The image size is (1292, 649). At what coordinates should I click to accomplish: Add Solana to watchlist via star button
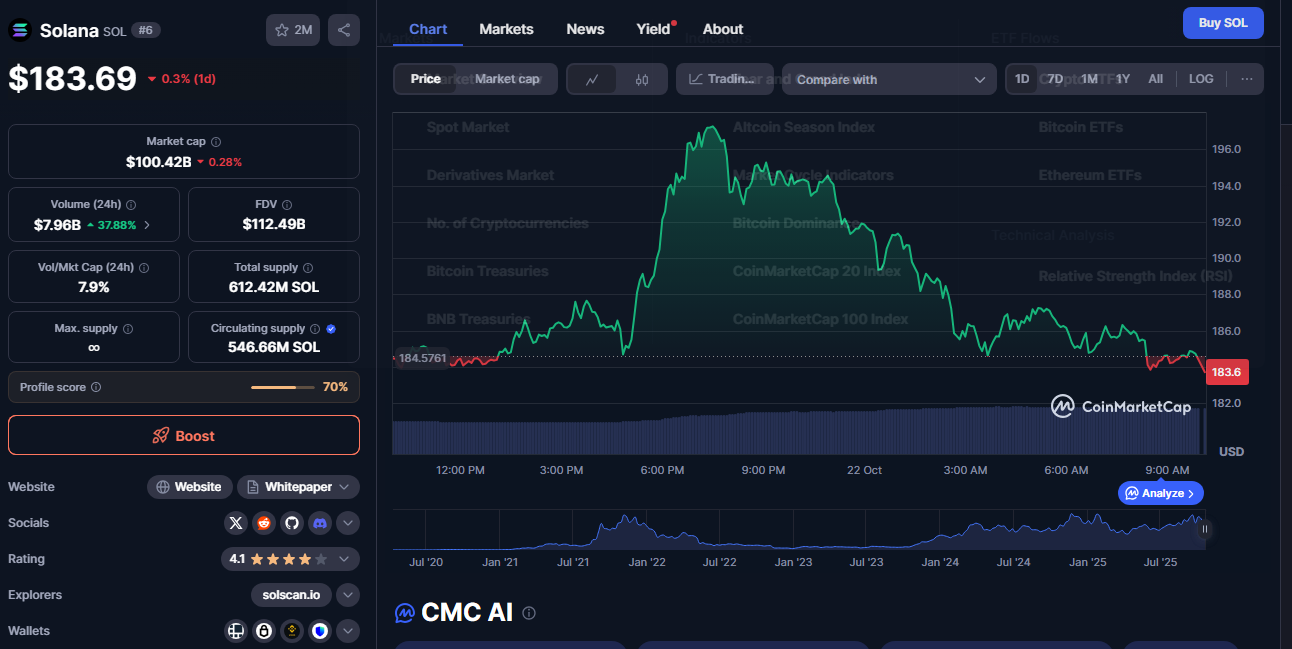pos(293,30)
